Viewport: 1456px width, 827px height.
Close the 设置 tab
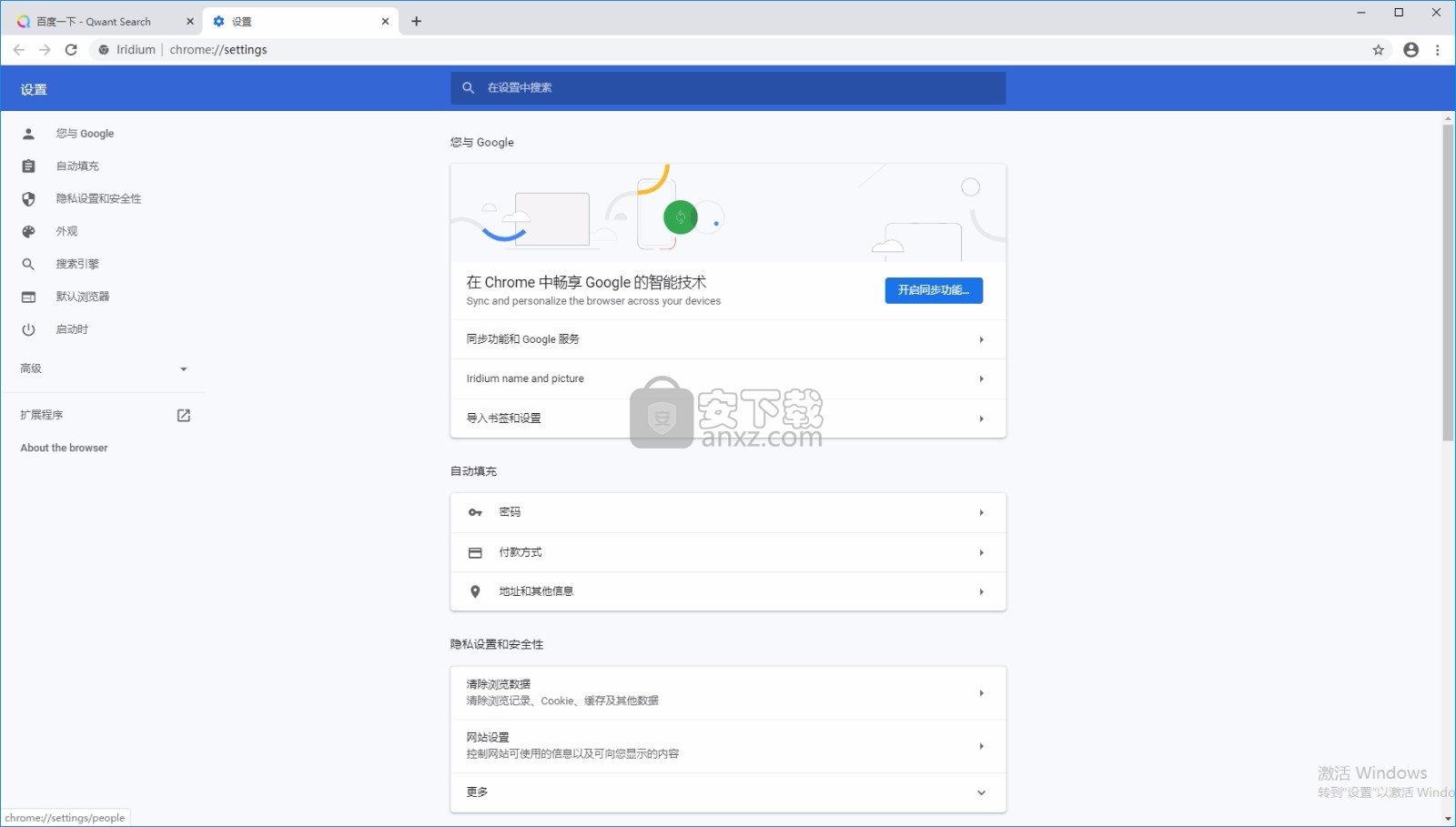(x=386, y=21)
